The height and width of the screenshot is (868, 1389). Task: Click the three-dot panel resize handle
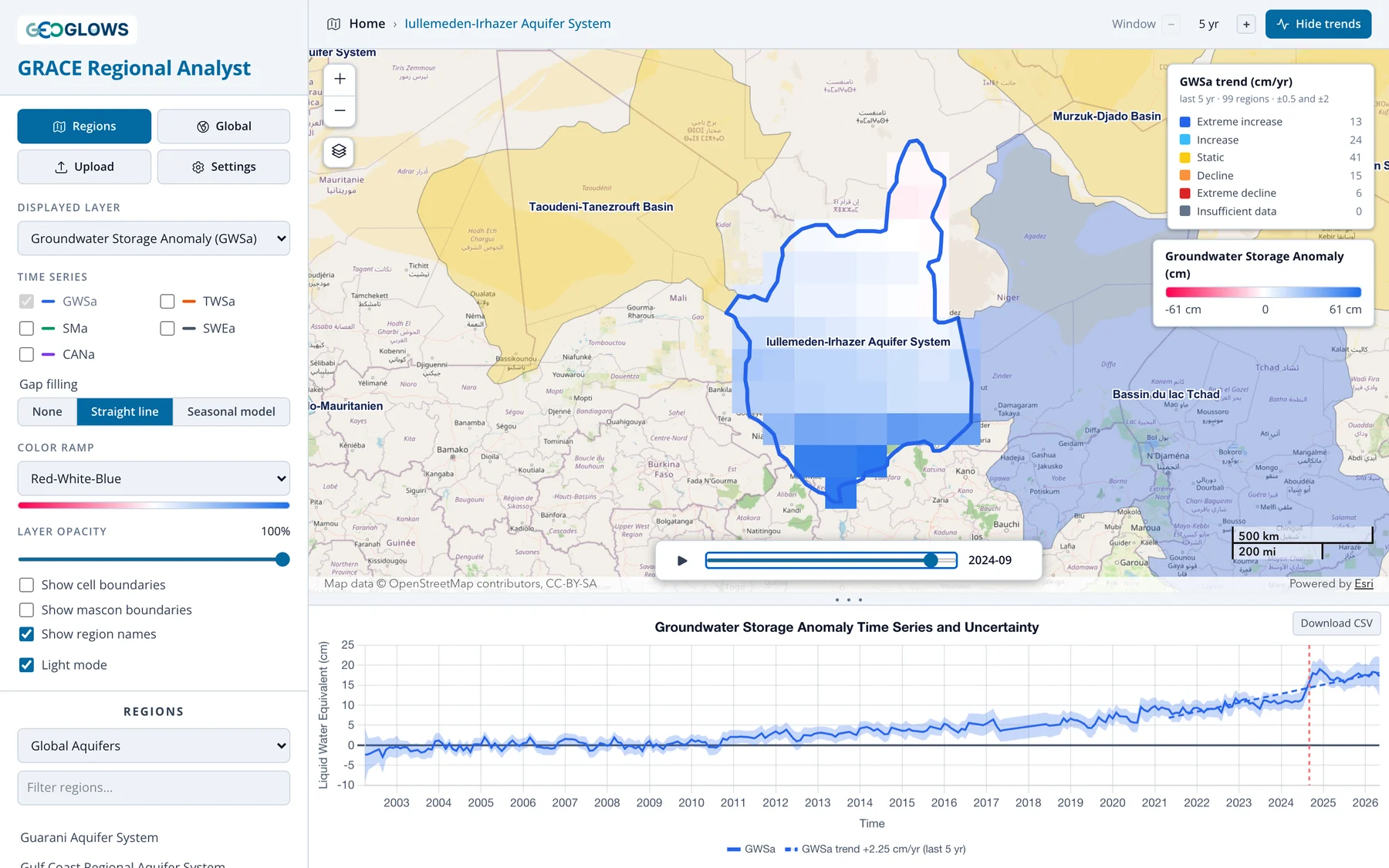click(849, 599)
